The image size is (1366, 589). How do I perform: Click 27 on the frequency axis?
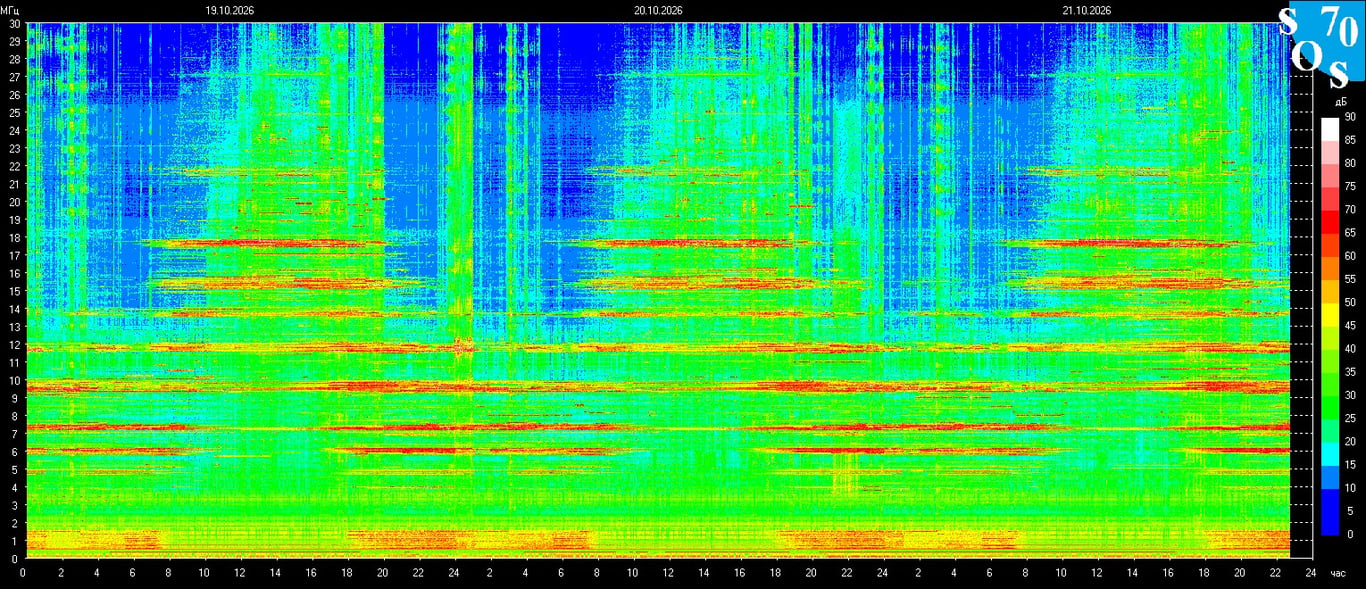tap(14, 77)
